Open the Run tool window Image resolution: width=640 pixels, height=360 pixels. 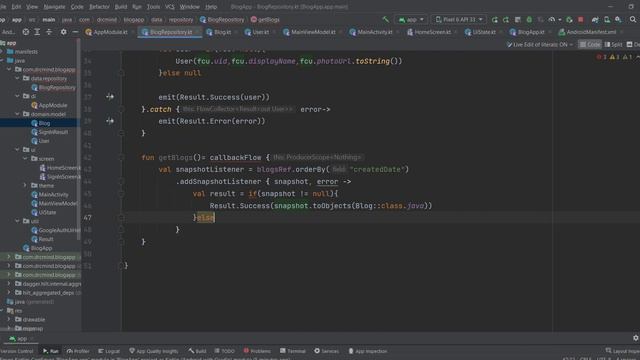[x=51, y=351]
